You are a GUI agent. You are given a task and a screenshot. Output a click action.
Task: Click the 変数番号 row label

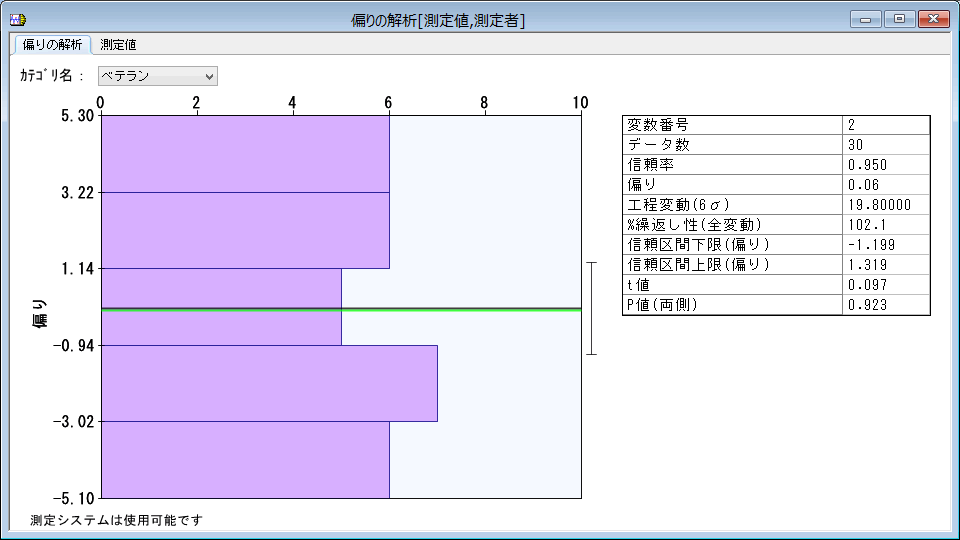pos(658,125)
